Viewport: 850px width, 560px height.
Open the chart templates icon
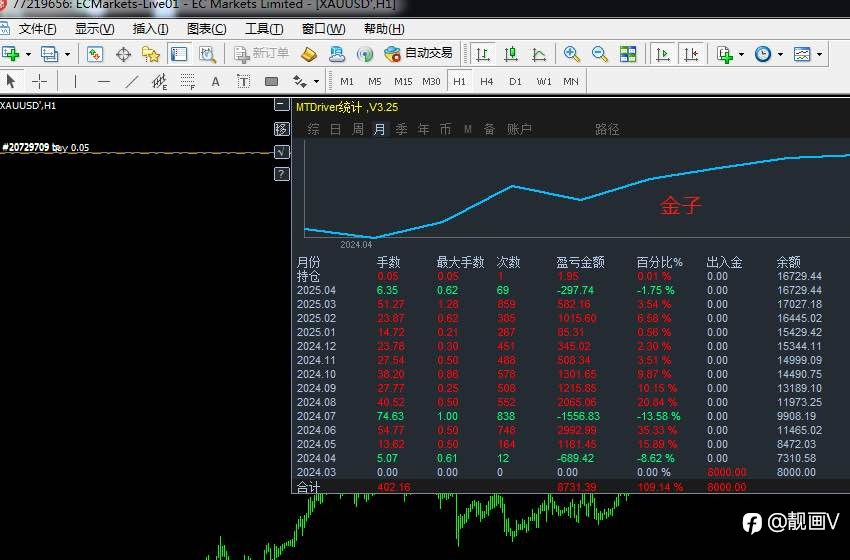coord(802,54)
